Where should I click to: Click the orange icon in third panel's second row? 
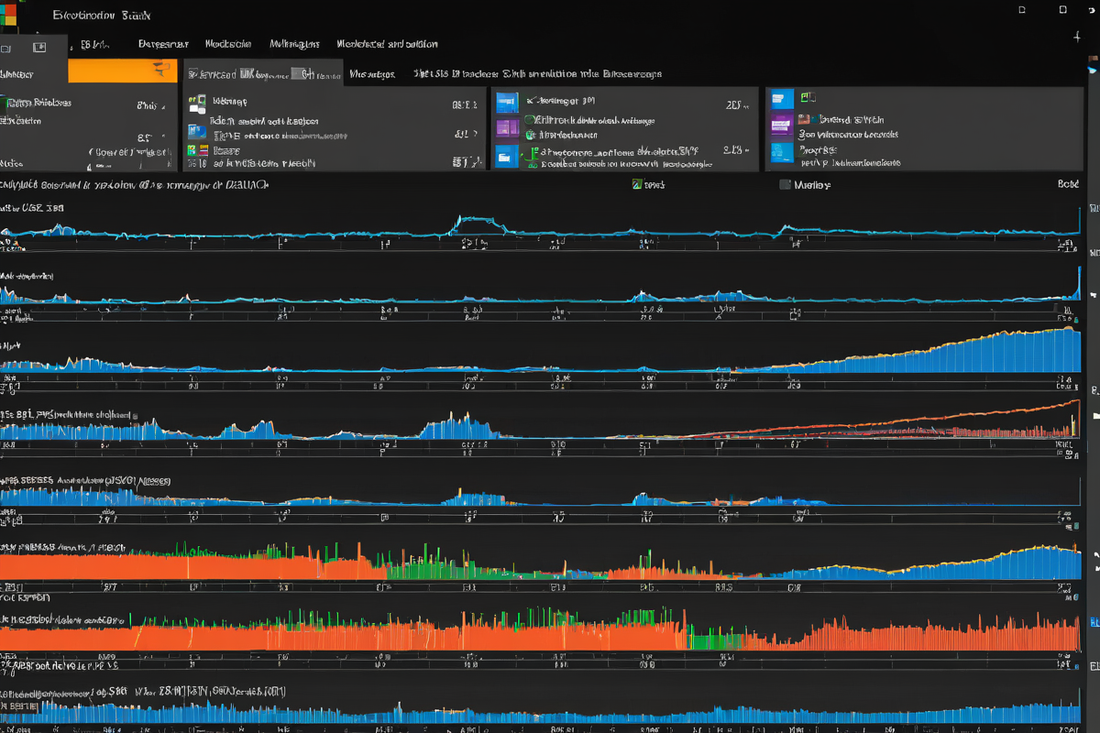click(x=804, y=119)
